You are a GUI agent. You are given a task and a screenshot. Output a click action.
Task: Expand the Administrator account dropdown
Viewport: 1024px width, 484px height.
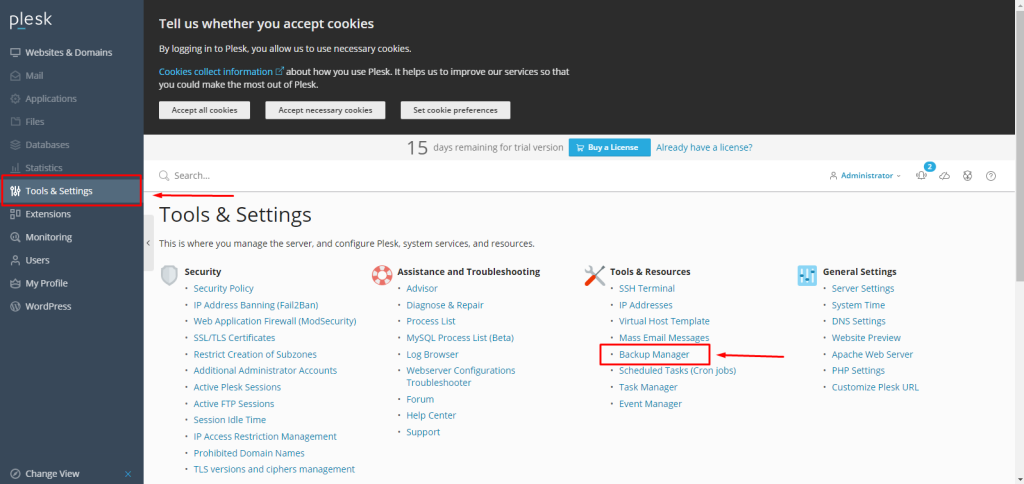click(865, 176)
